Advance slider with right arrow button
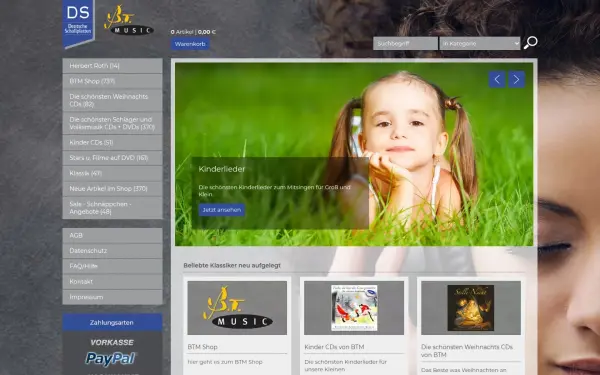The width and height of the screenshot is (600, 375). click(x=516, y=80)
